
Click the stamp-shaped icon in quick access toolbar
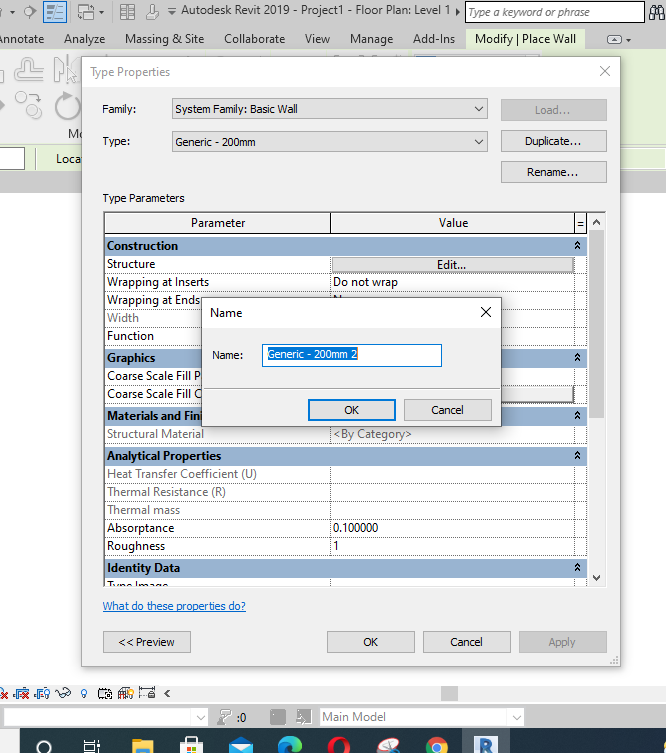[152, 12]
